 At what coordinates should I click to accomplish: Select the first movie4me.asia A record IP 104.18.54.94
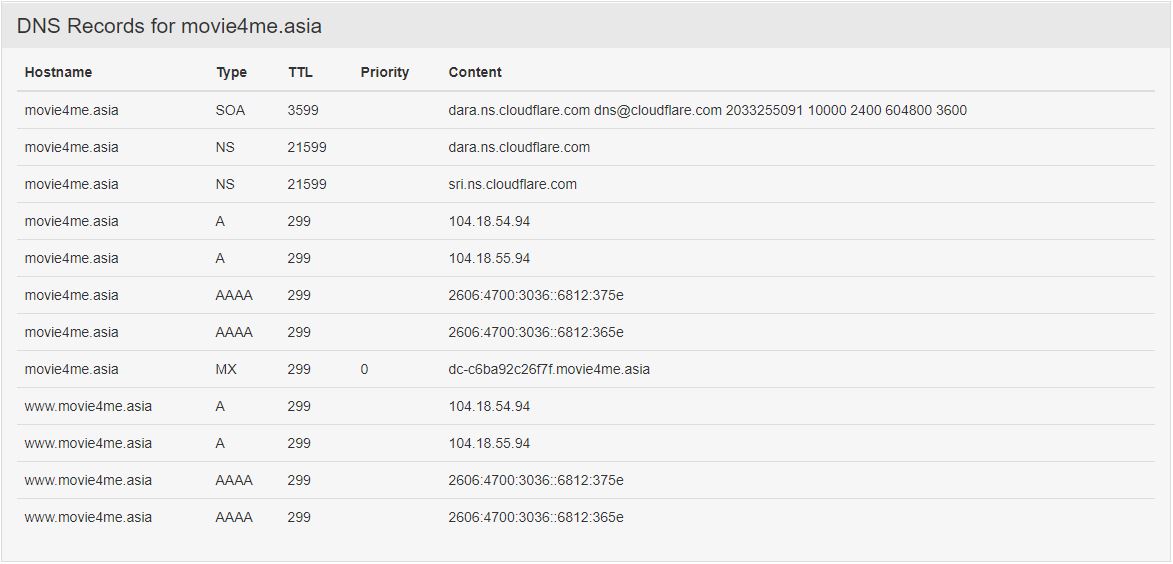pyautogui.click(x=489, y=221)
